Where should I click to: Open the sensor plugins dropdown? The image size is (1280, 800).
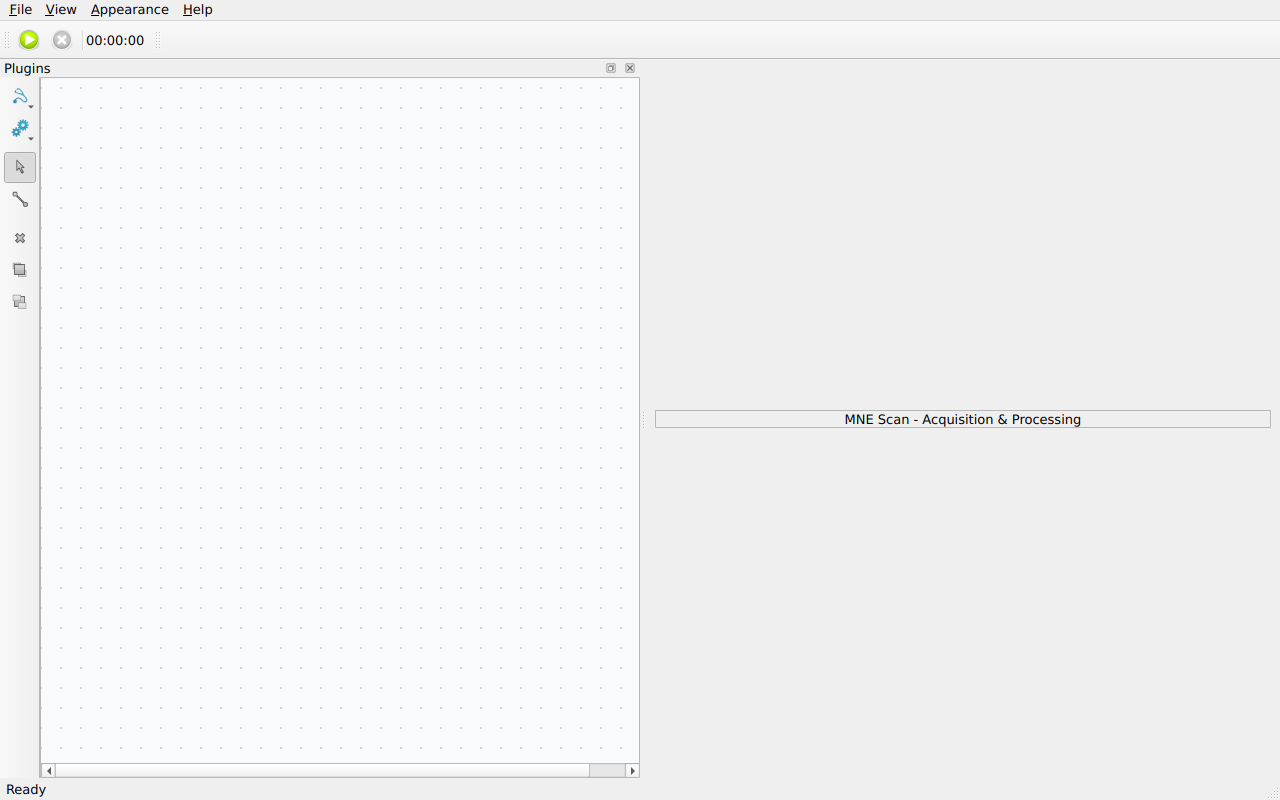click(20, 97)
